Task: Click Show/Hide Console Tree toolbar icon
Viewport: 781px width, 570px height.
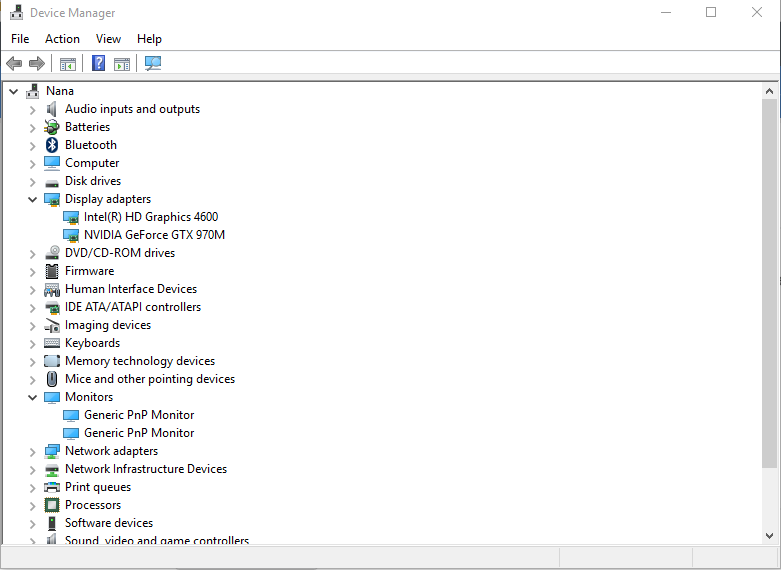Action: coord(68,64)
